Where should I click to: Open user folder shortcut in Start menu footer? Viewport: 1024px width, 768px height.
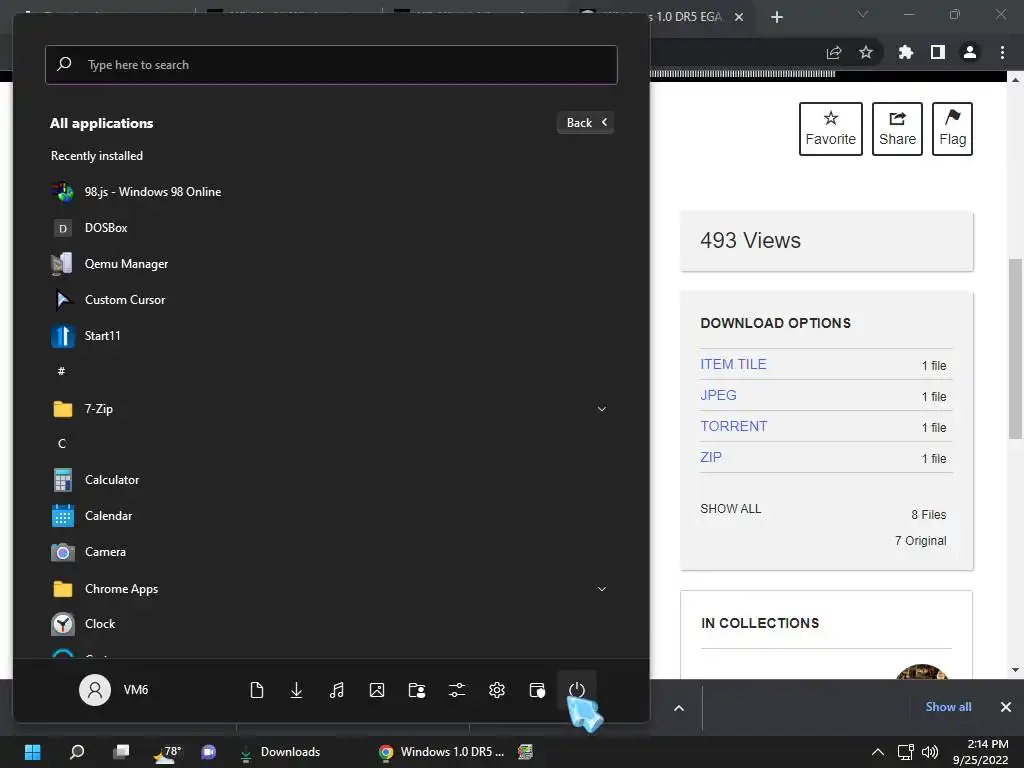(417, 690)
